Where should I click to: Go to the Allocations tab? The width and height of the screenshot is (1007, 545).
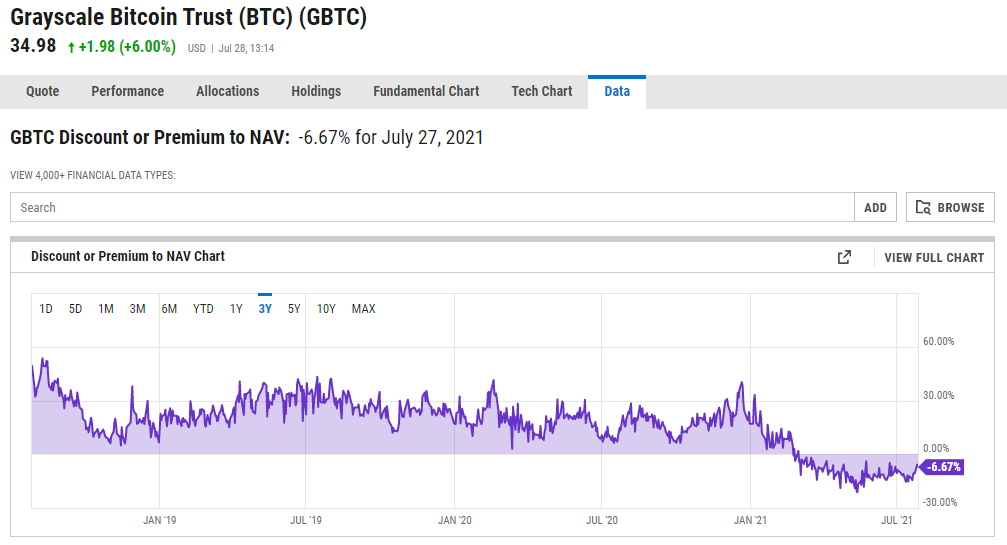coord(227,91)
